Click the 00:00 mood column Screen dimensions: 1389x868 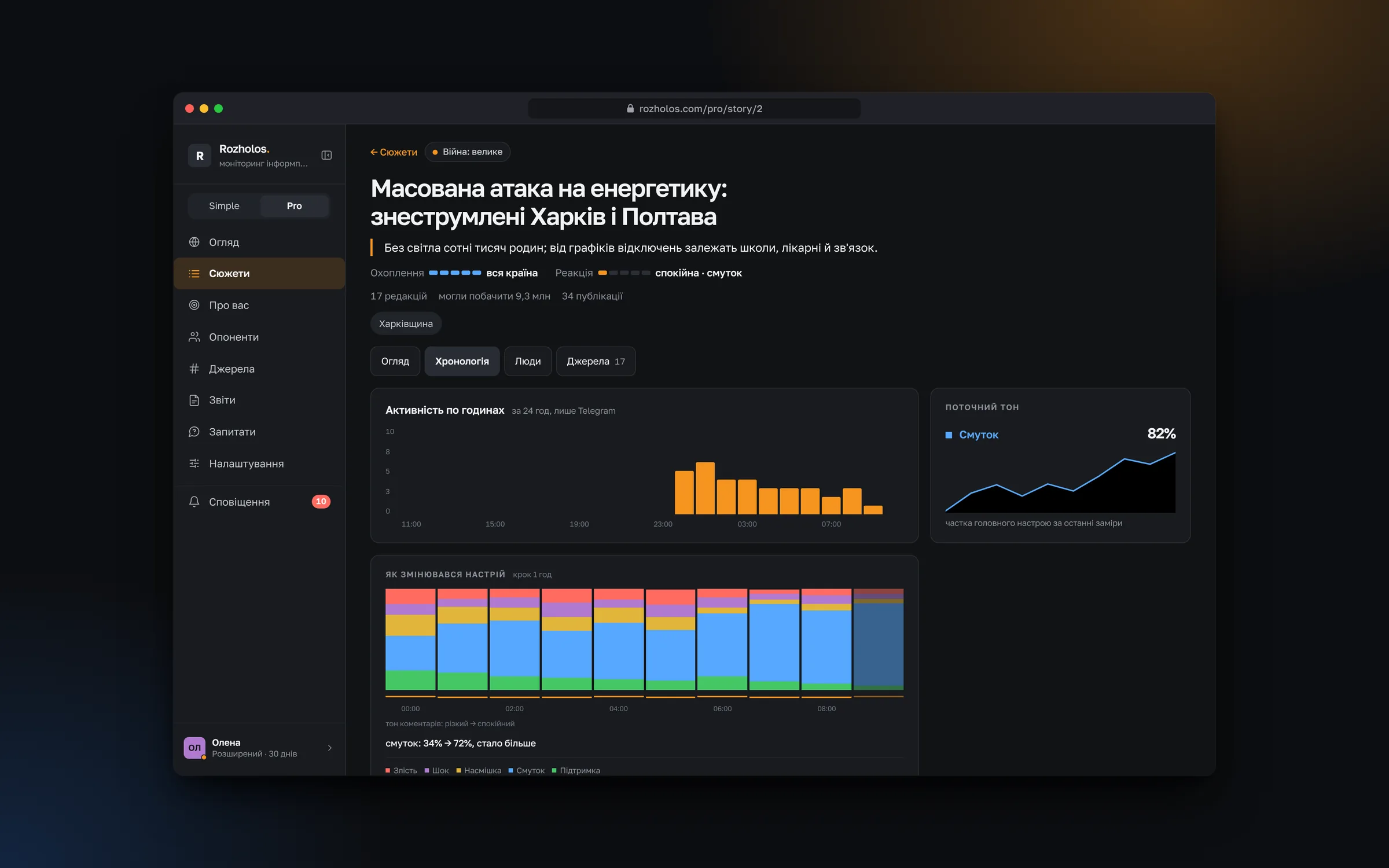pos(410,639)
